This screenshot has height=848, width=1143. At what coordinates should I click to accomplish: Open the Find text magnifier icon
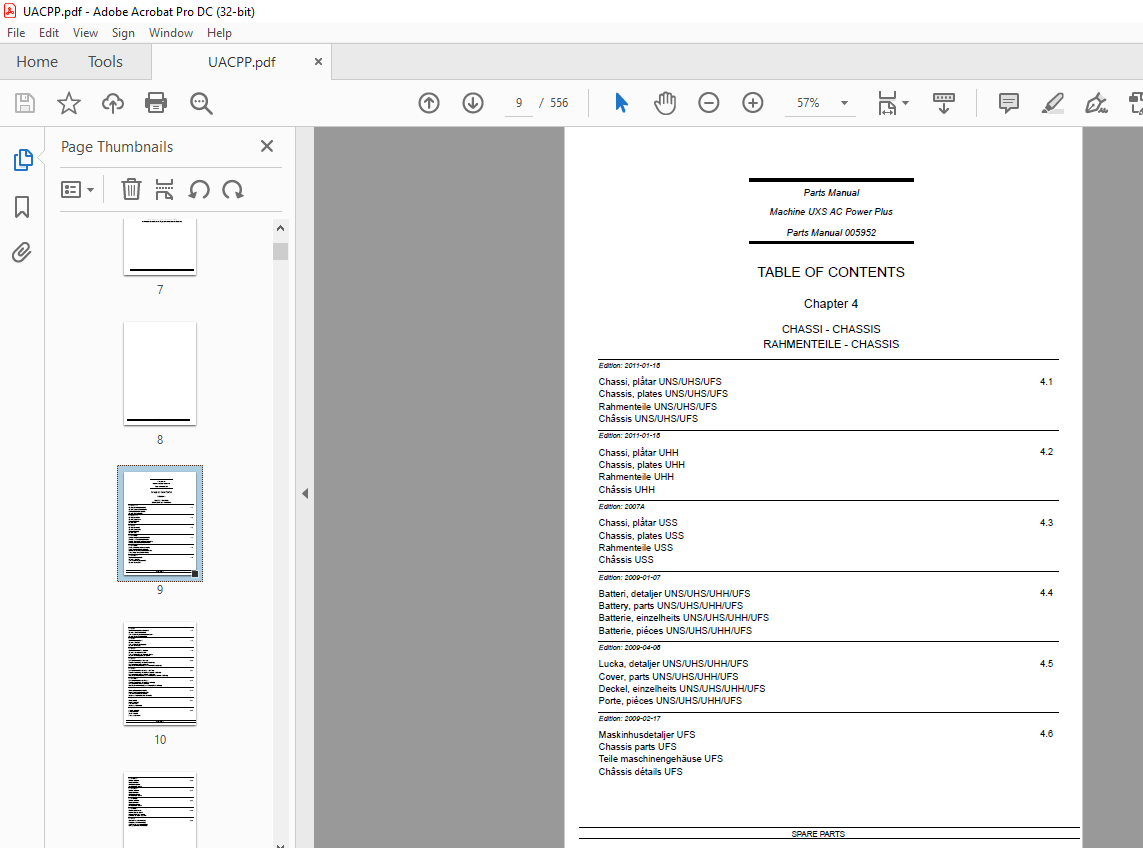(x=201, y=104)
